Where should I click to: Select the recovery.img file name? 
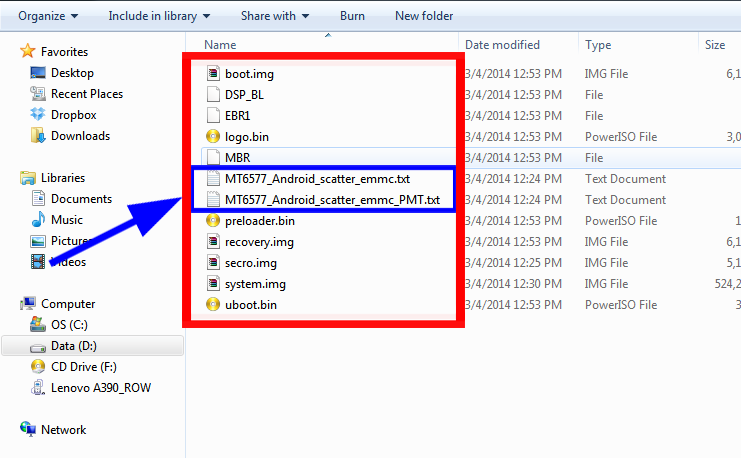(x=259, y=242)
